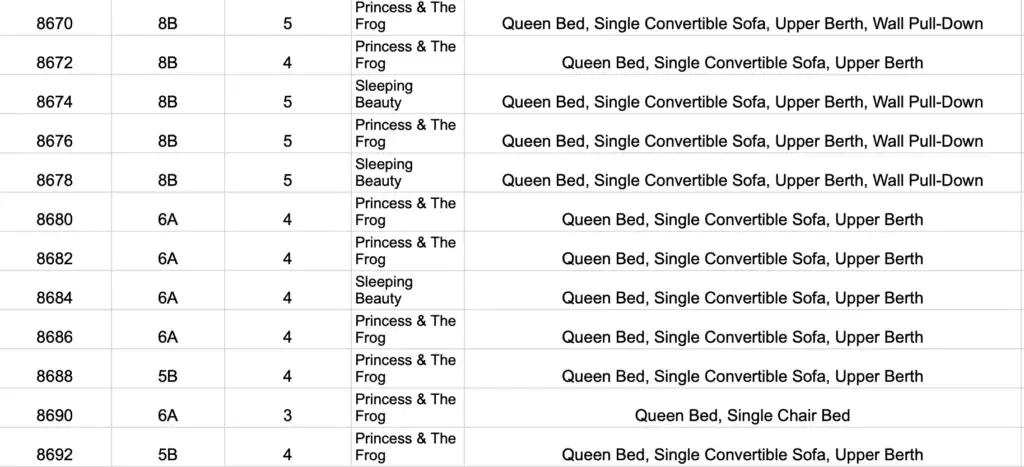
Task: Select occupancy cell showing 3 for room 8690
Action: (287, 416)
